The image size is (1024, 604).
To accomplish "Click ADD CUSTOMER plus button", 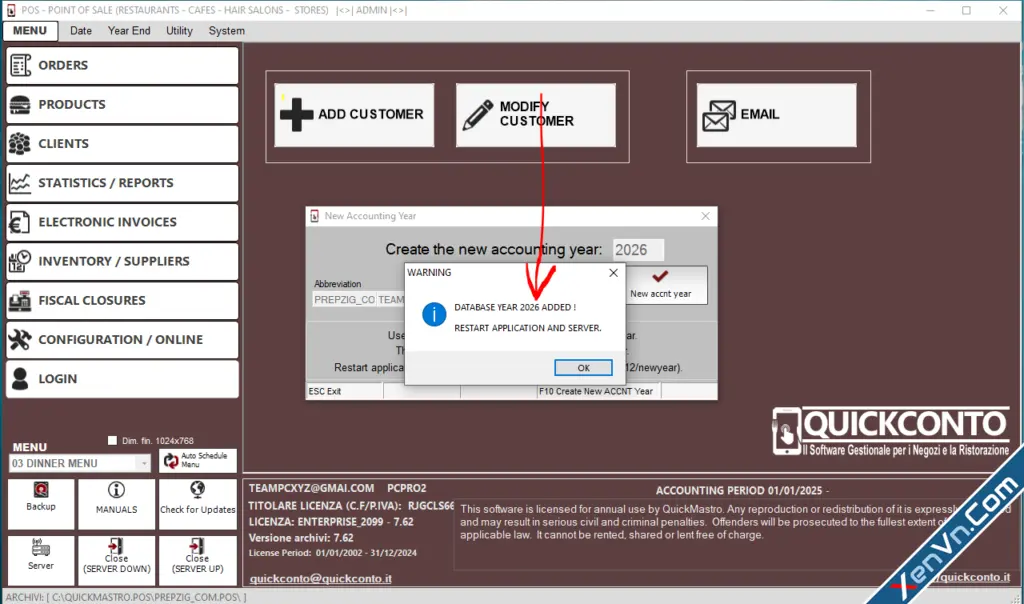I will [354, 115].
